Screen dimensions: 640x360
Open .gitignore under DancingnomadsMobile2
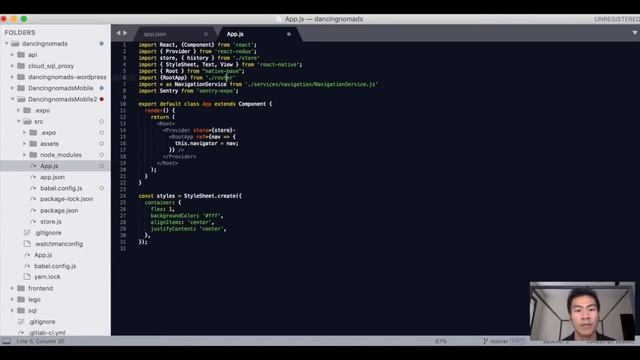click(48, 233)
